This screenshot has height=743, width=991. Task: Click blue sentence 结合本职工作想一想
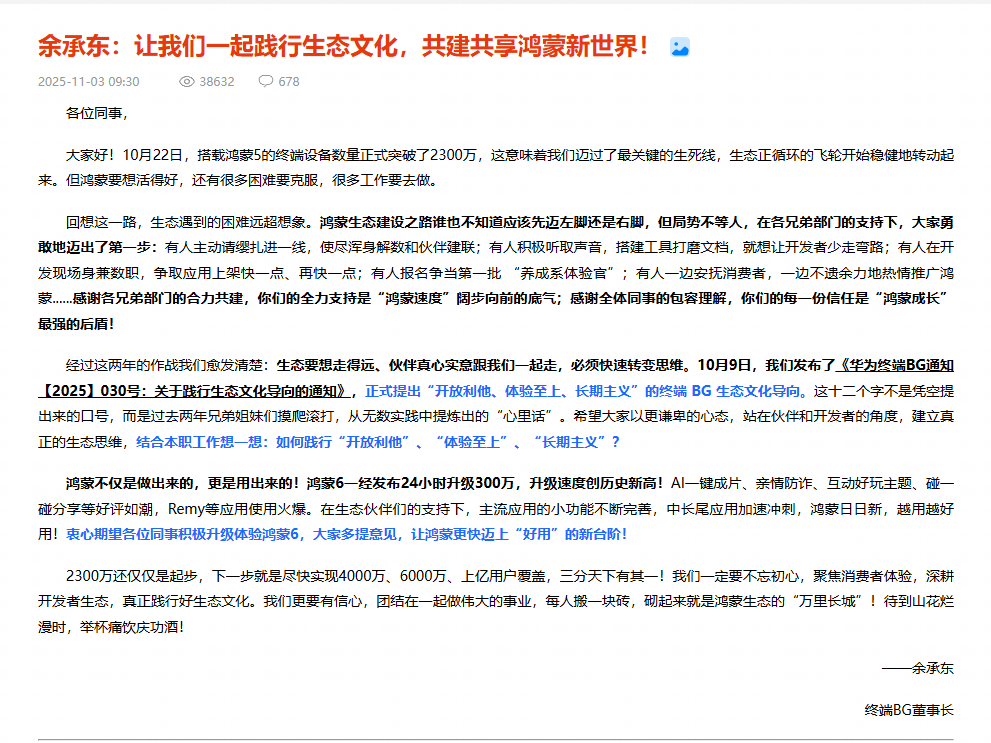[x=378, y=442]
